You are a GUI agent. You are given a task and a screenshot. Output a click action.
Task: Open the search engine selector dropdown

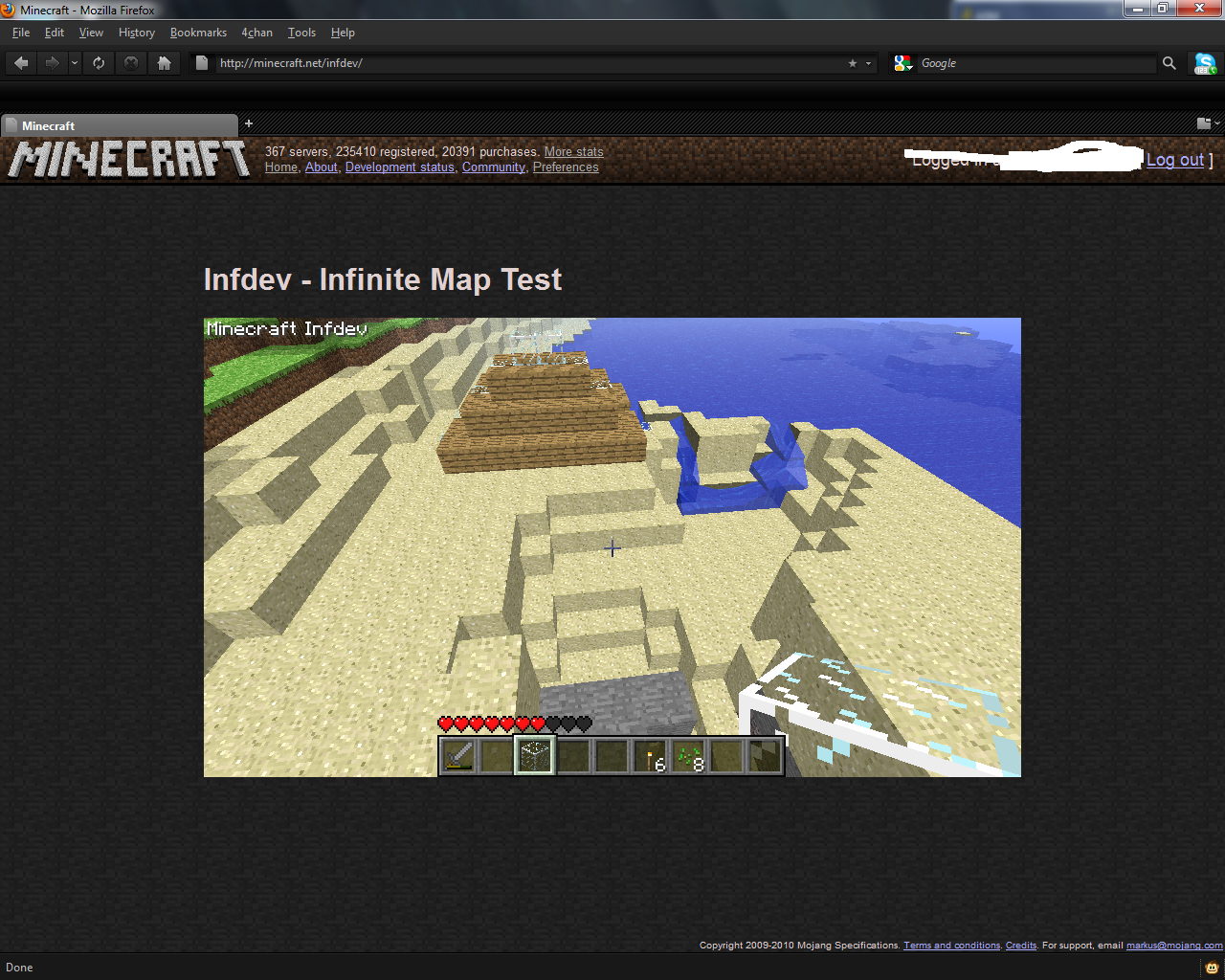click(903, 63)
